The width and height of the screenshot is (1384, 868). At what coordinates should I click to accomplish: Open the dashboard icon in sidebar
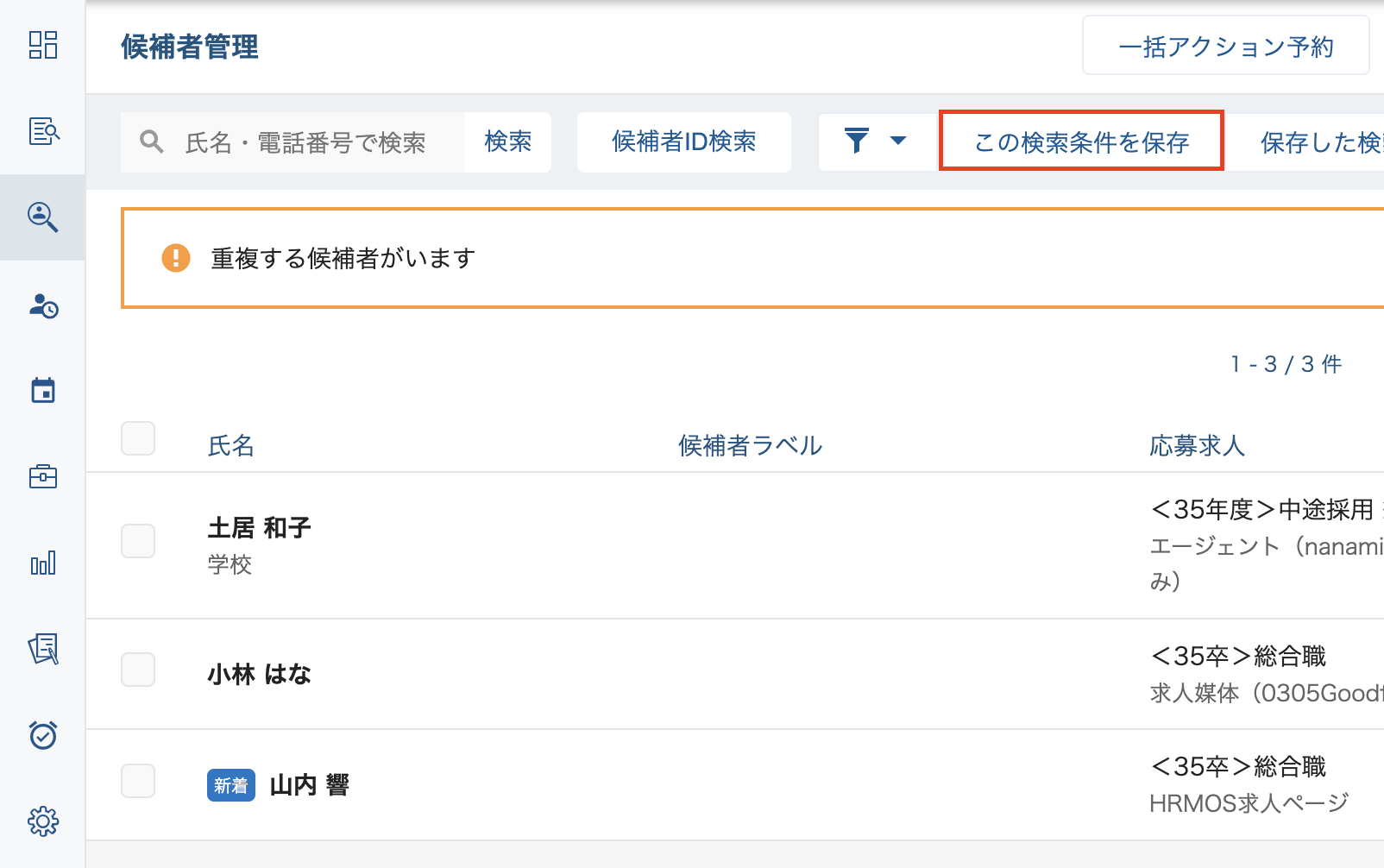click(43, 45)
